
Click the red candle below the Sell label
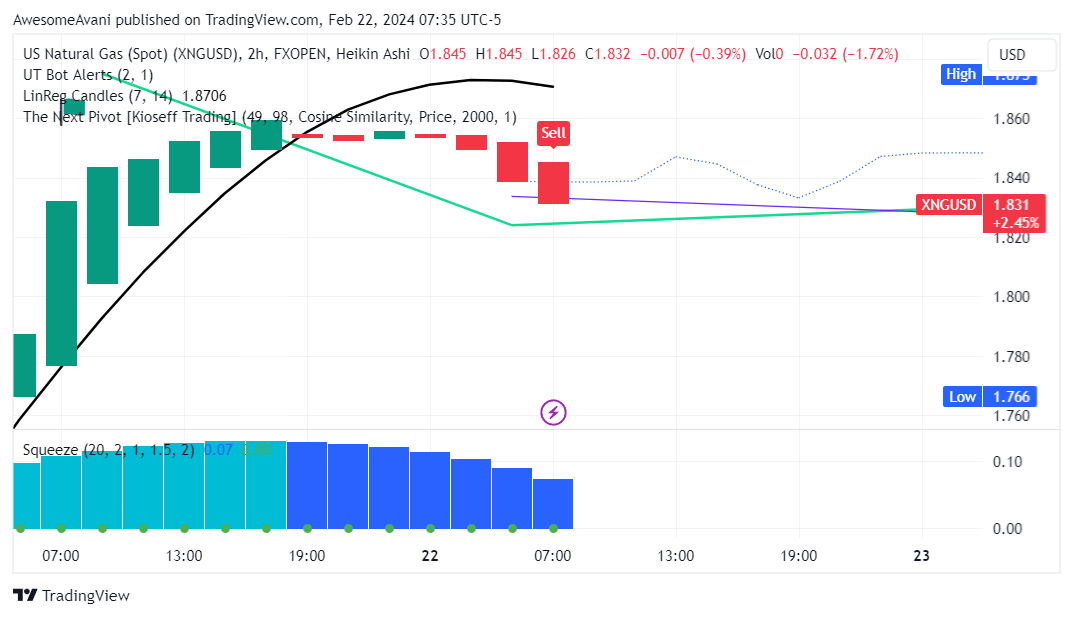(x=554, y=183)
